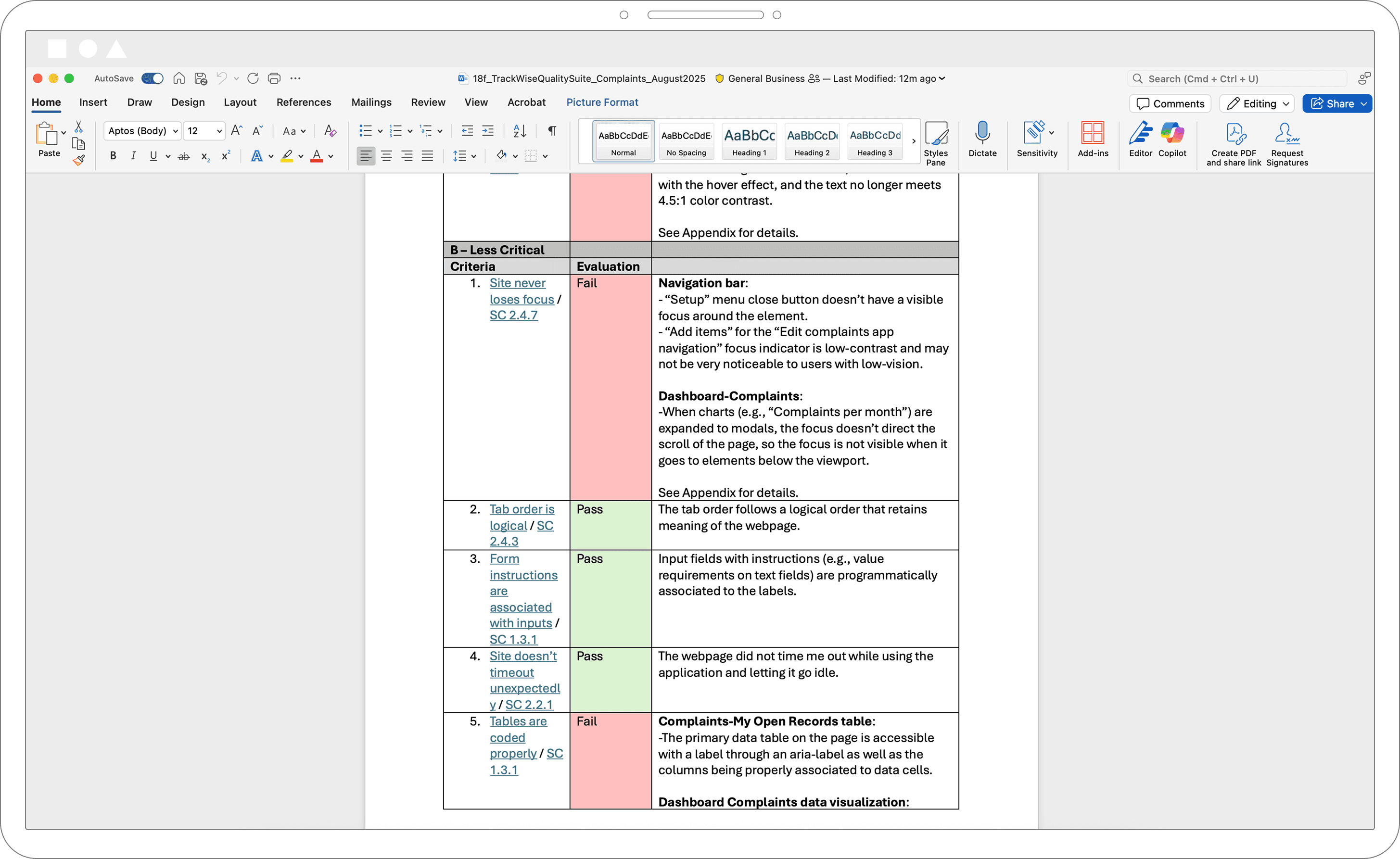The image size is (1400, 859).
Task: Open the Tables are coded properly link
Action: tap(518, 737)
